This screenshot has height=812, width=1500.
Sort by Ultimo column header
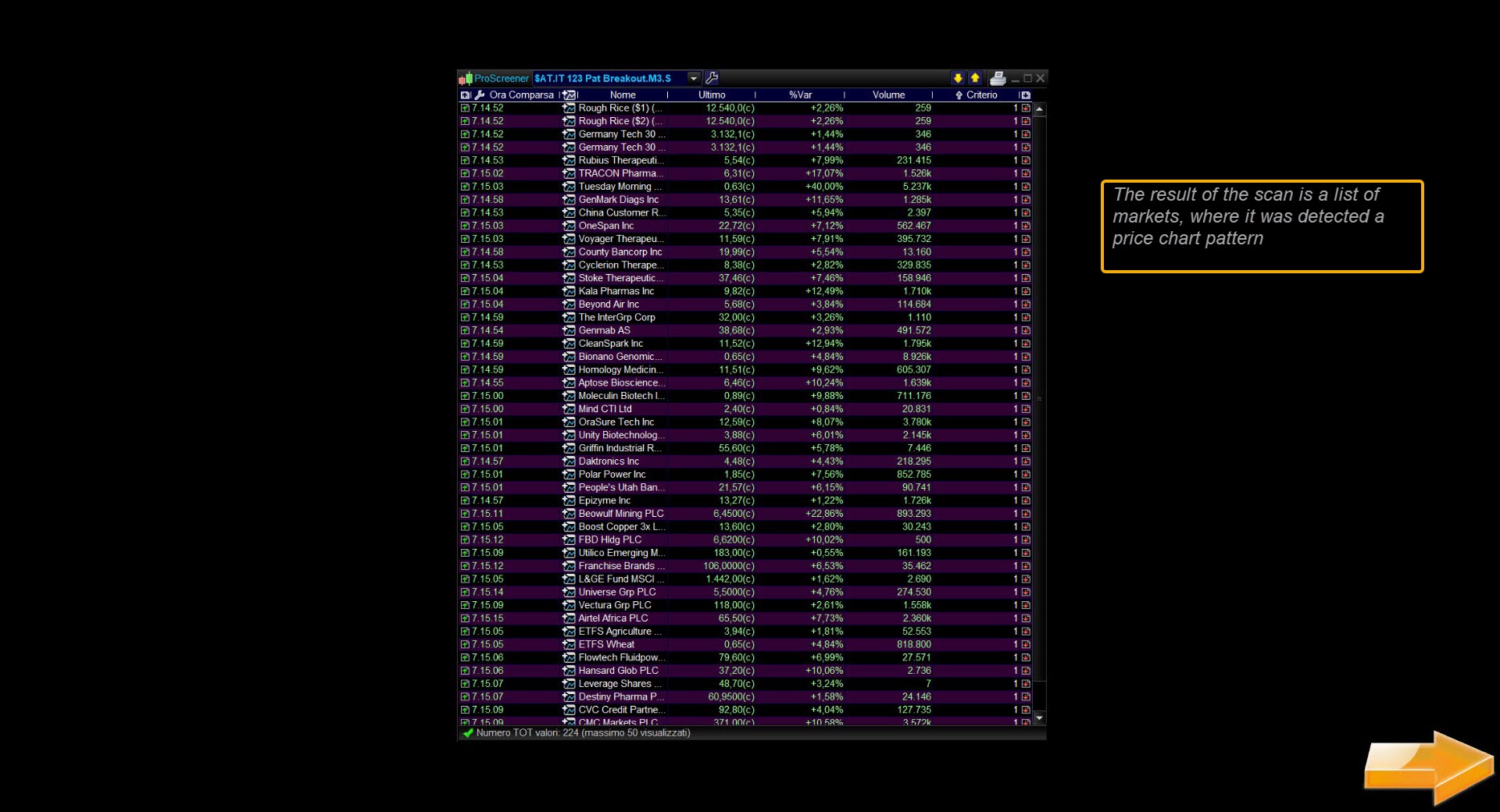712,95
